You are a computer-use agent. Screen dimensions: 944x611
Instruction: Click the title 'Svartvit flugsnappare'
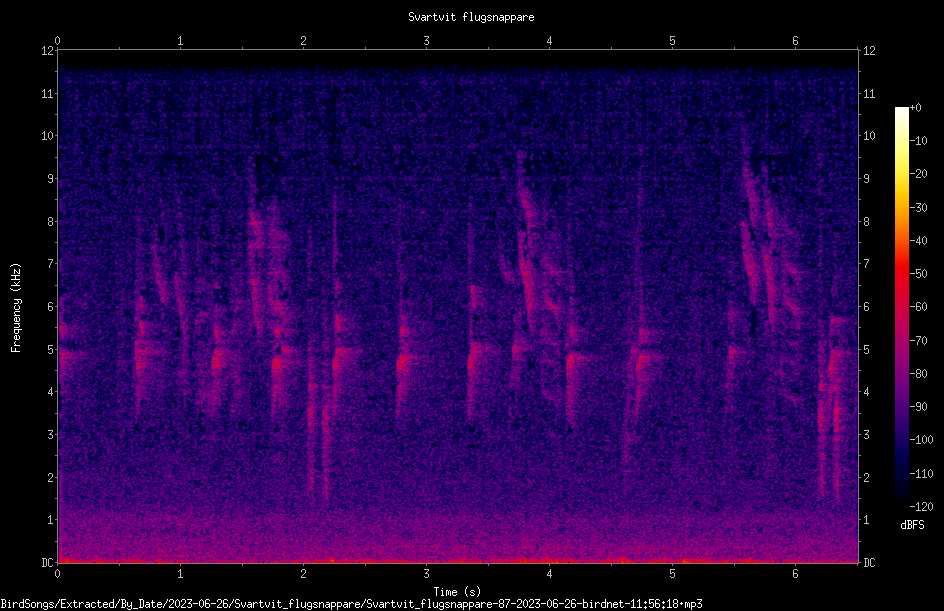click(x=471, y=17)
